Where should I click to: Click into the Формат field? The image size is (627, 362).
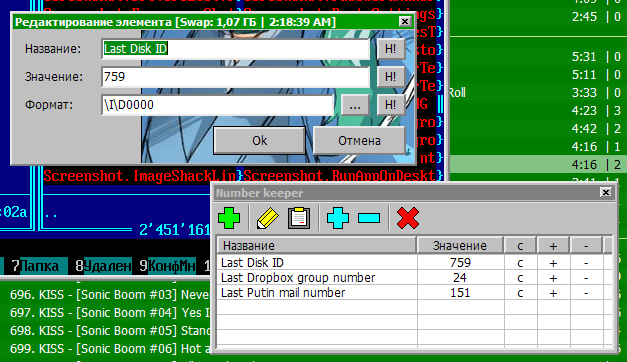point(218,105)
